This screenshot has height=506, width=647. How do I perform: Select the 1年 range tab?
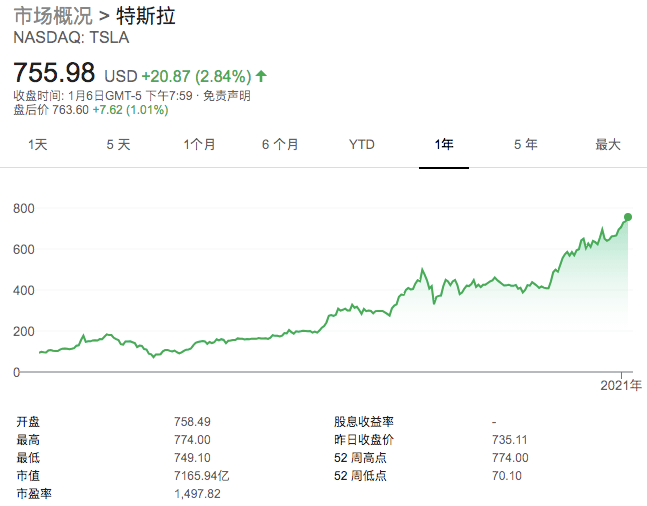coord(444,145)
